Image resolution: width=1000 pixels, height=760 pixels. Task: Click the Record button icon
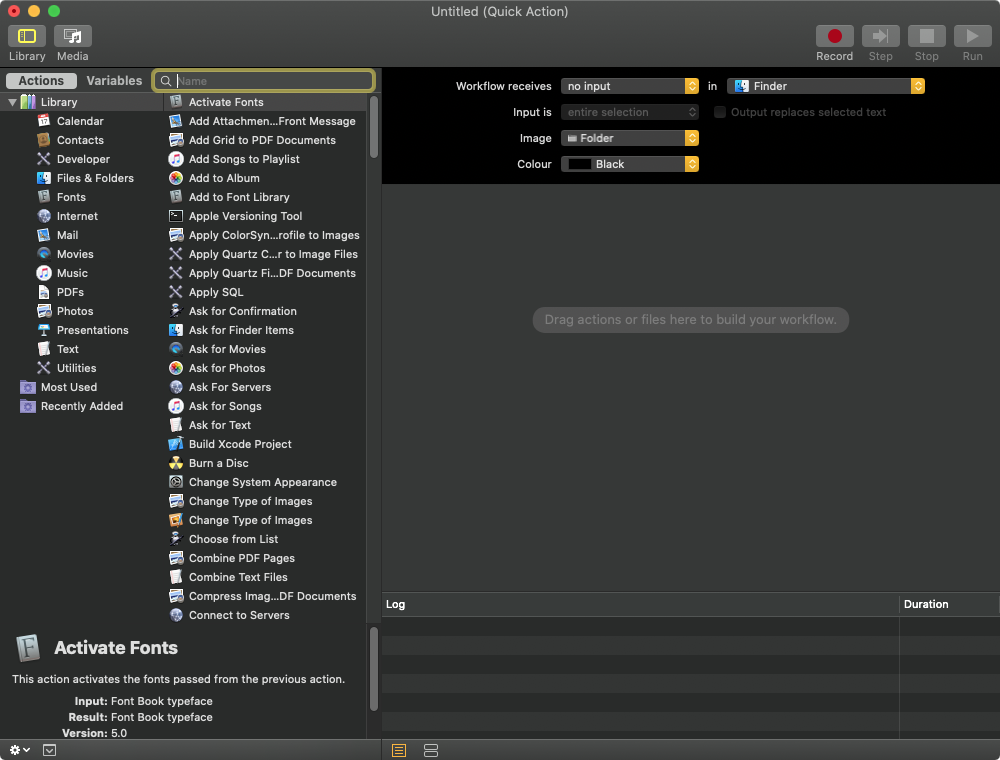pos(834,37)
